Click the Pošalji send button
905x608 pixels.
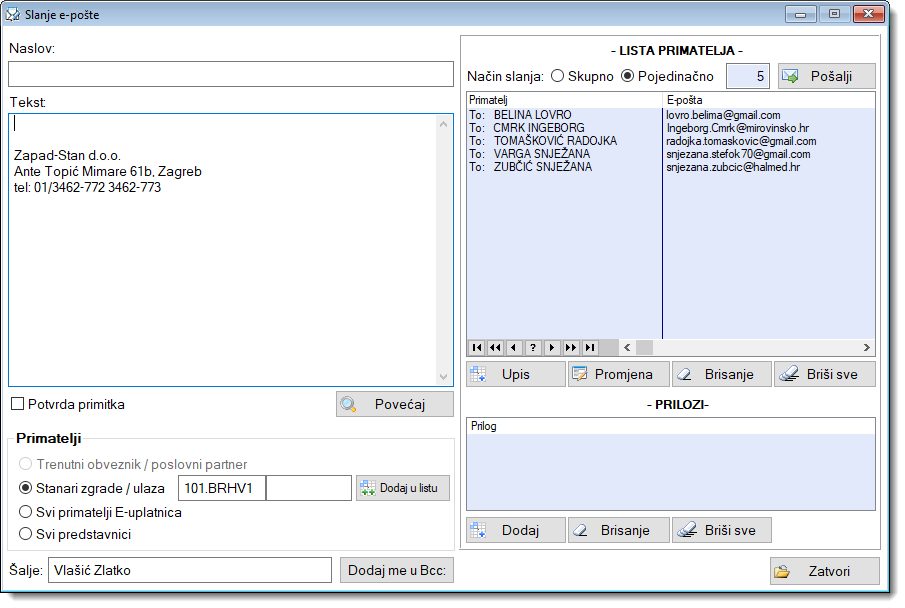coord(826,76)
